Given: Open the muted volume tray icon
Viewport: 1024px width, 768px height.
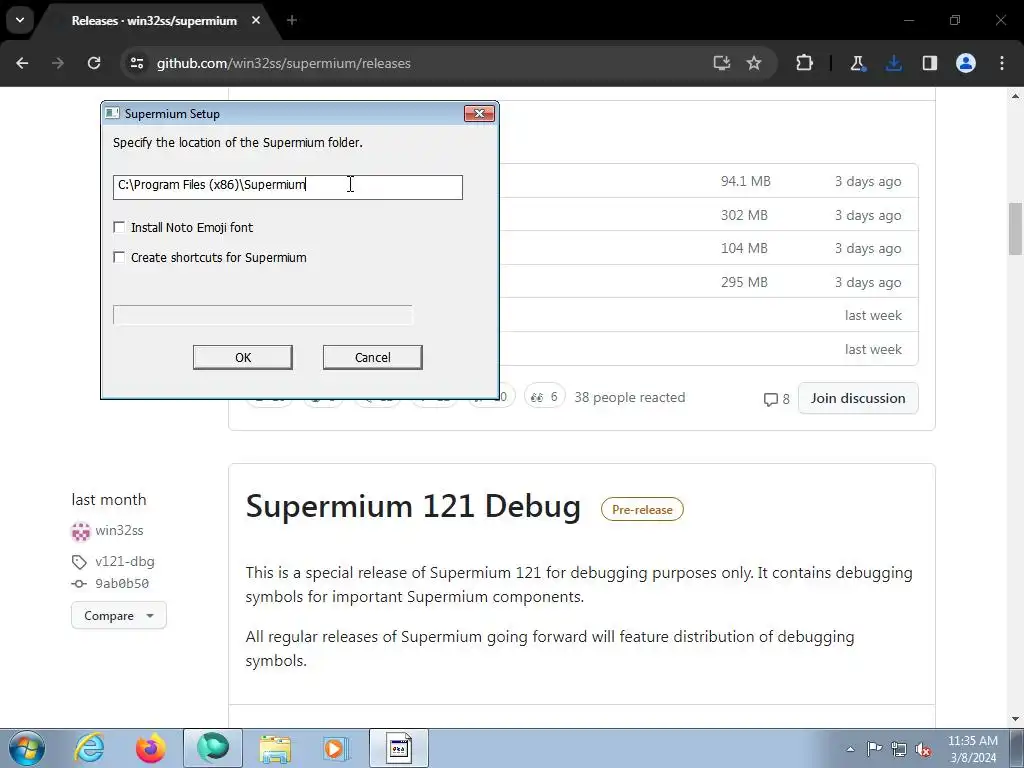Looking at the screenshot, I should tap(923, 749).
